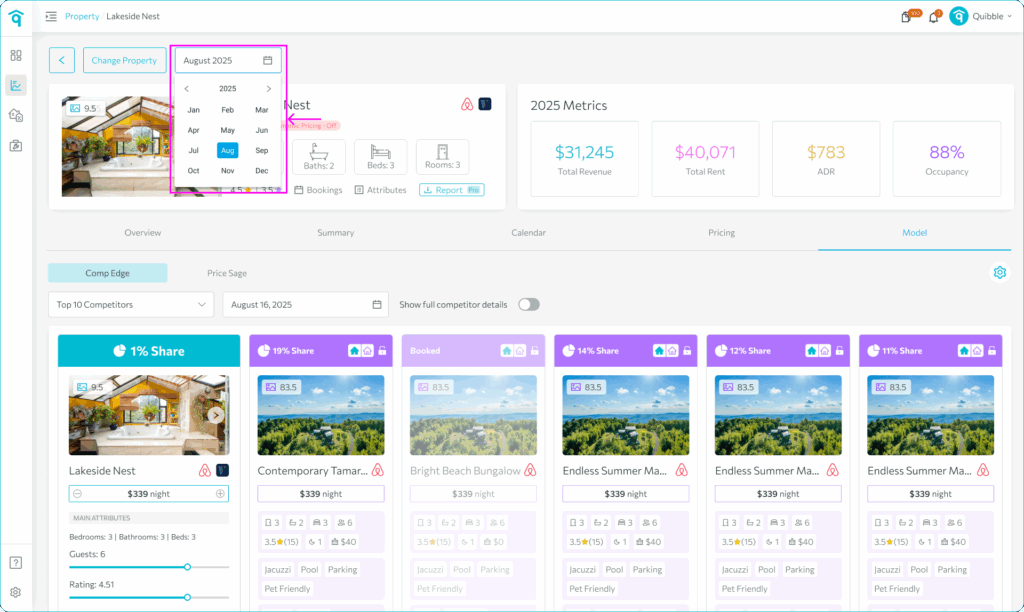
Task: Open the Attributes link
Action: (380, 190)
